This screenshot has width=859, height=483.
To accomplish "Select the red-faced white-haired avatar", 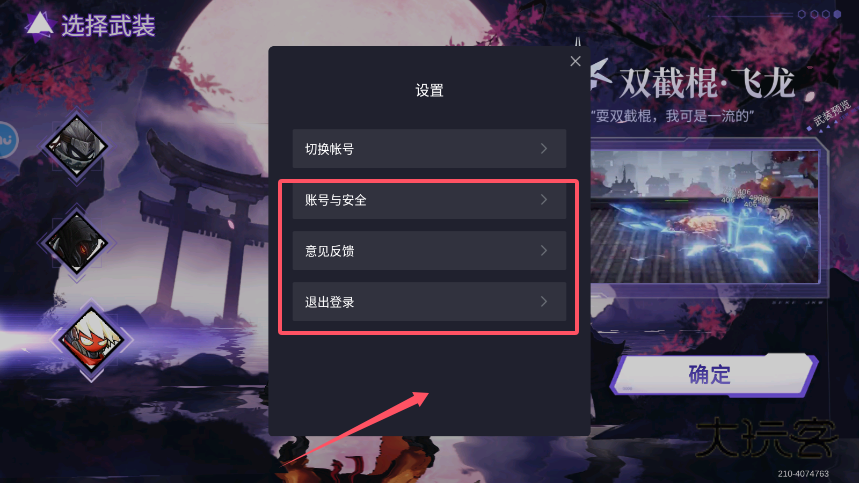I will (91, 340).
